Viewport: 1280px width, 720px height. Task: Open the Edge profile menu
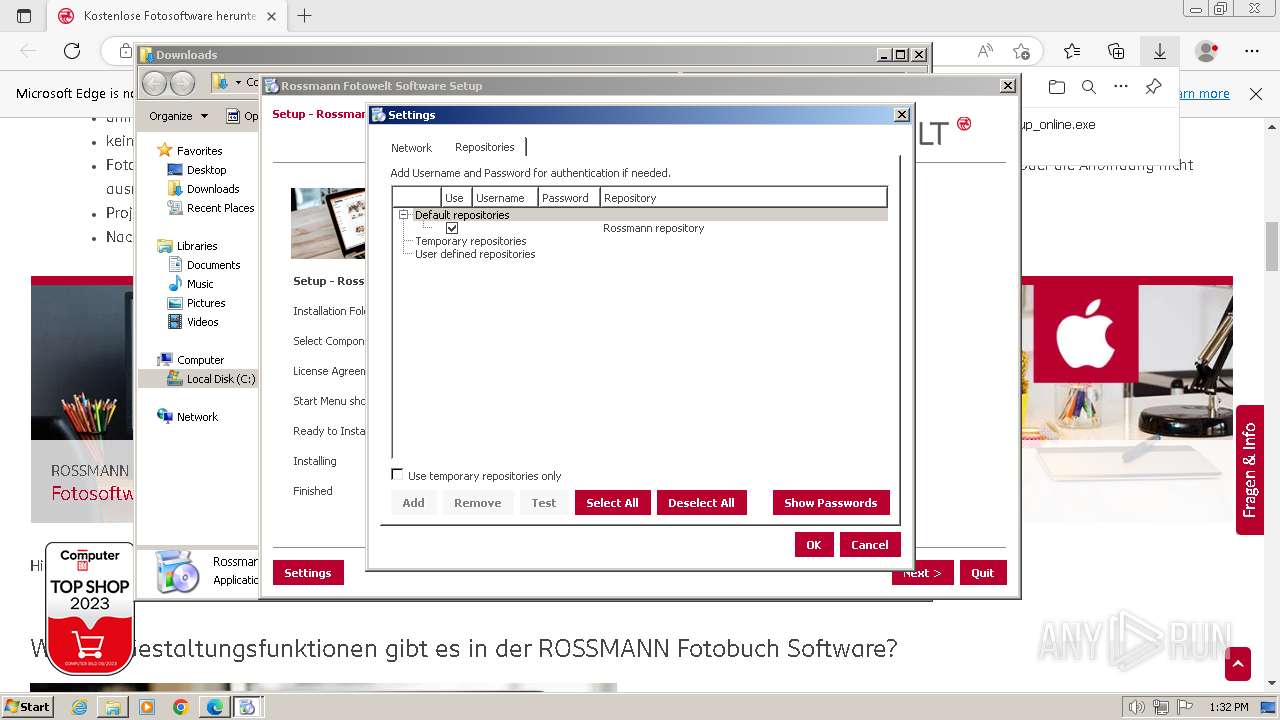tap(1207, 51)
